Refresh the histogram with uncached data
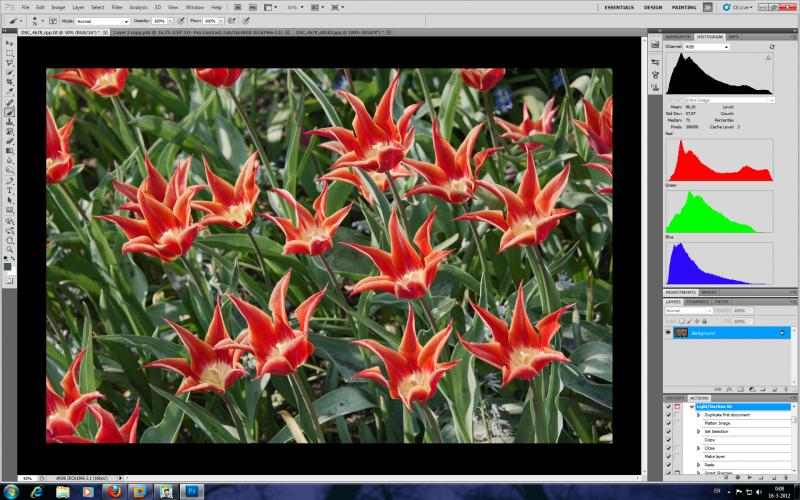 coord(771,46)
